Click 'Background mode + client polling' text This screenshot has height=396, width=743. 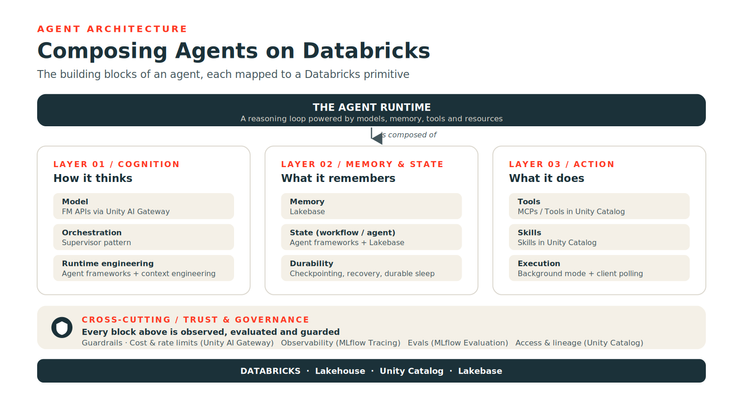click(580, 273)
